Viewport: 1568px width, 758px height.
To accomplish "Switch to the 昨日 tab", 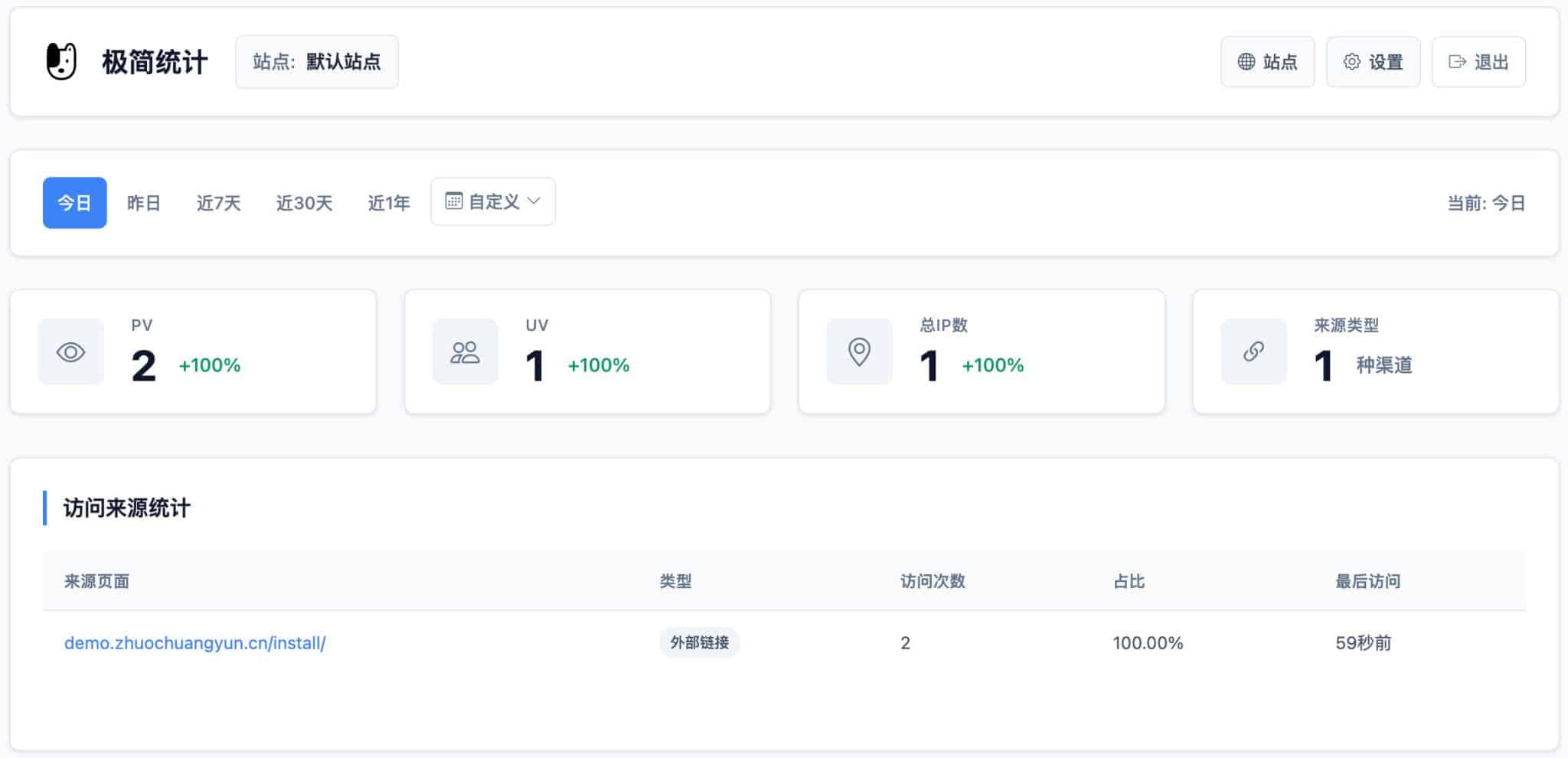I will [x=144, y=203].
